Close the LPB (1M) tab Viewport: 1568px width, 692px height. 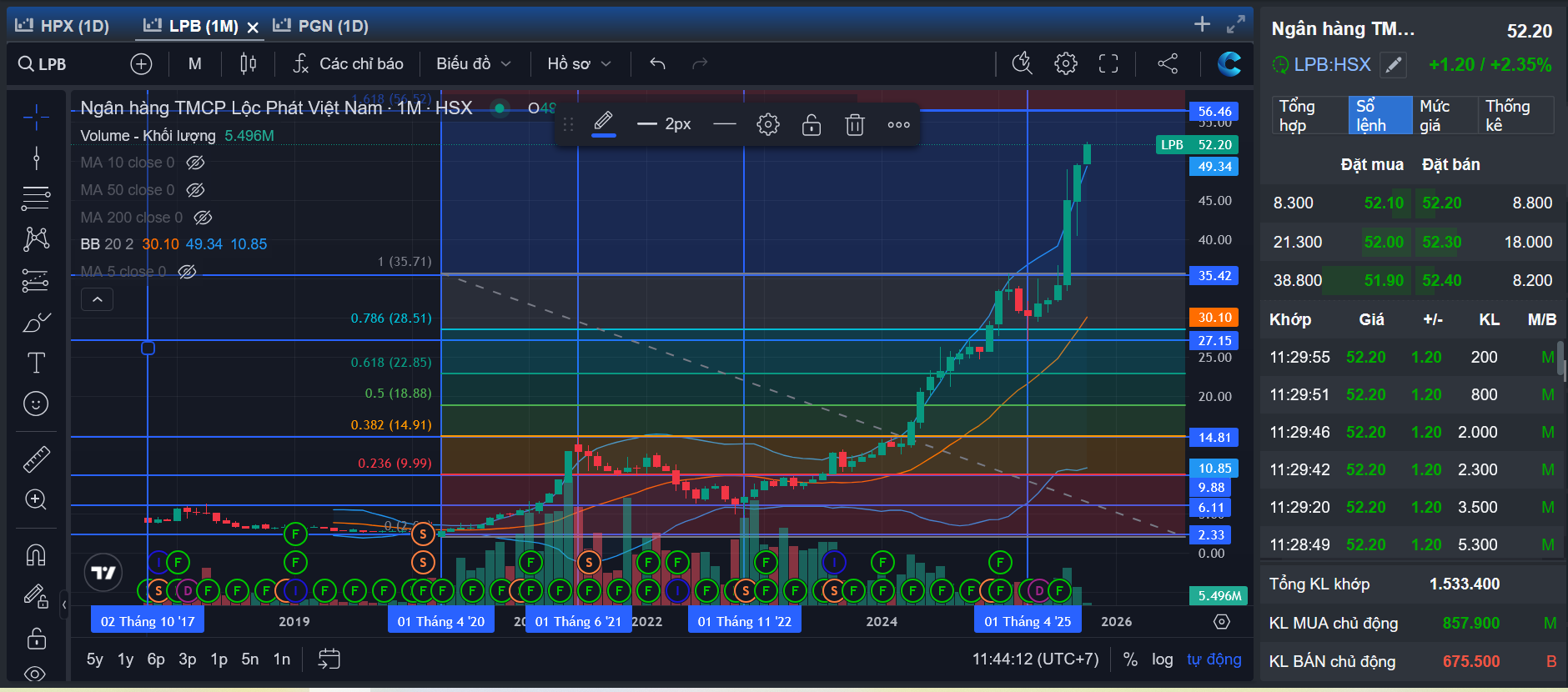pyautogui.click(x=253, y=28)
